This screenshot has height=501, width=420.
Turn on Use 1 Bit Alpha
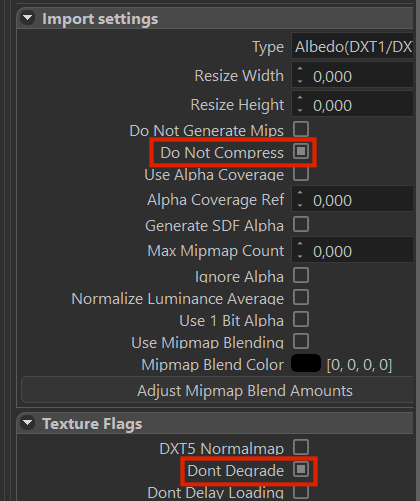[301, 319]
